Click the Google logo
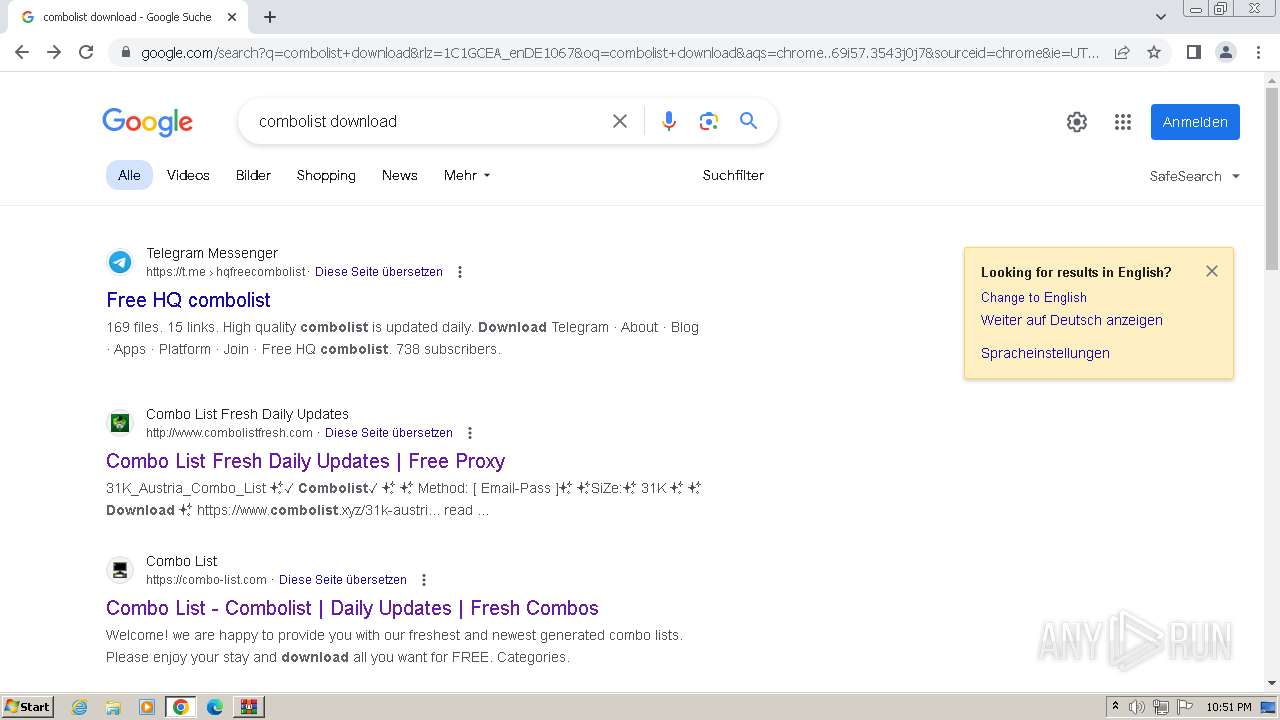This screenshot has width=1280, height=720. click(147, 122)
